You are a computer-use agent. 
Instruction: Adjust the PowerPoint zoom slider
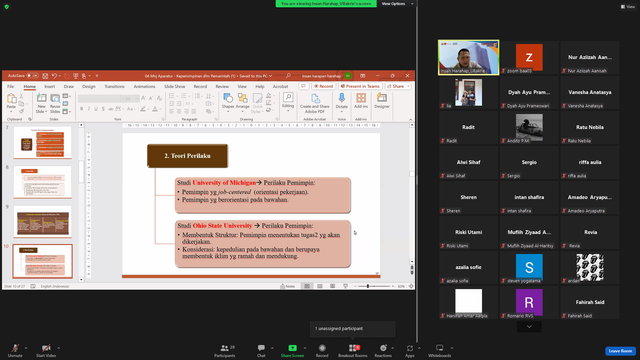374,286
